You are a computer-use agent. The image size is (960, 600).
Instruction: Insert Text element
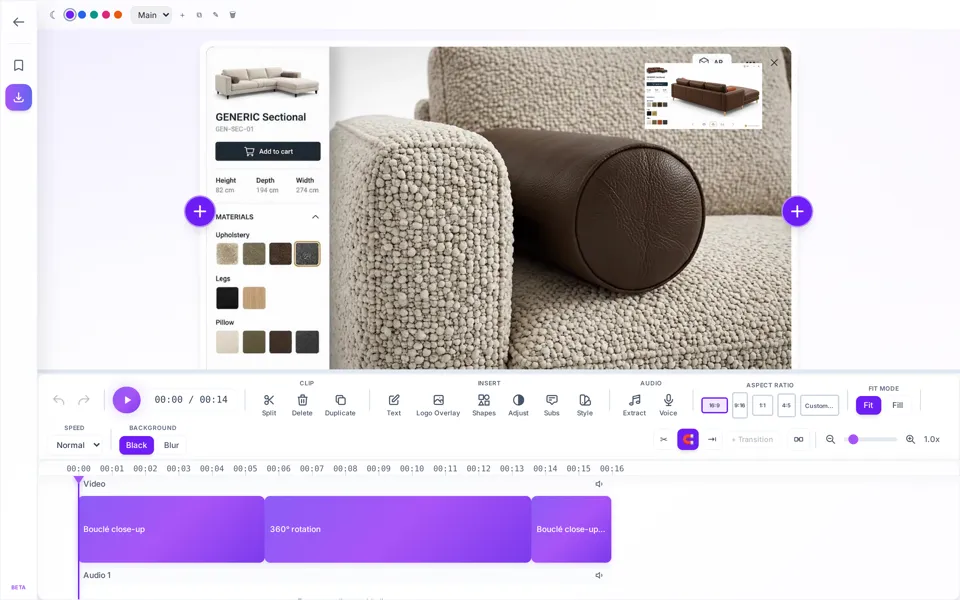394,405
